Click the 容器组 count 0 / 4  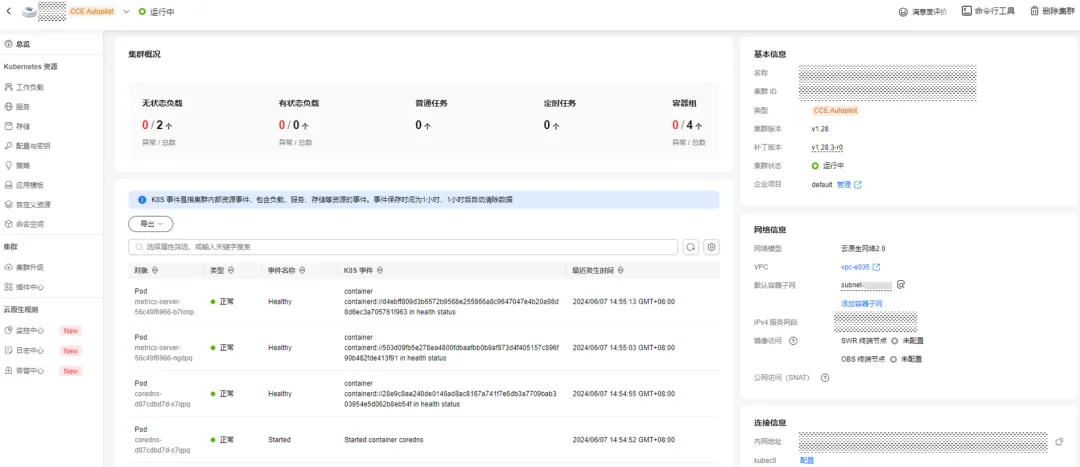click(687, 125)
